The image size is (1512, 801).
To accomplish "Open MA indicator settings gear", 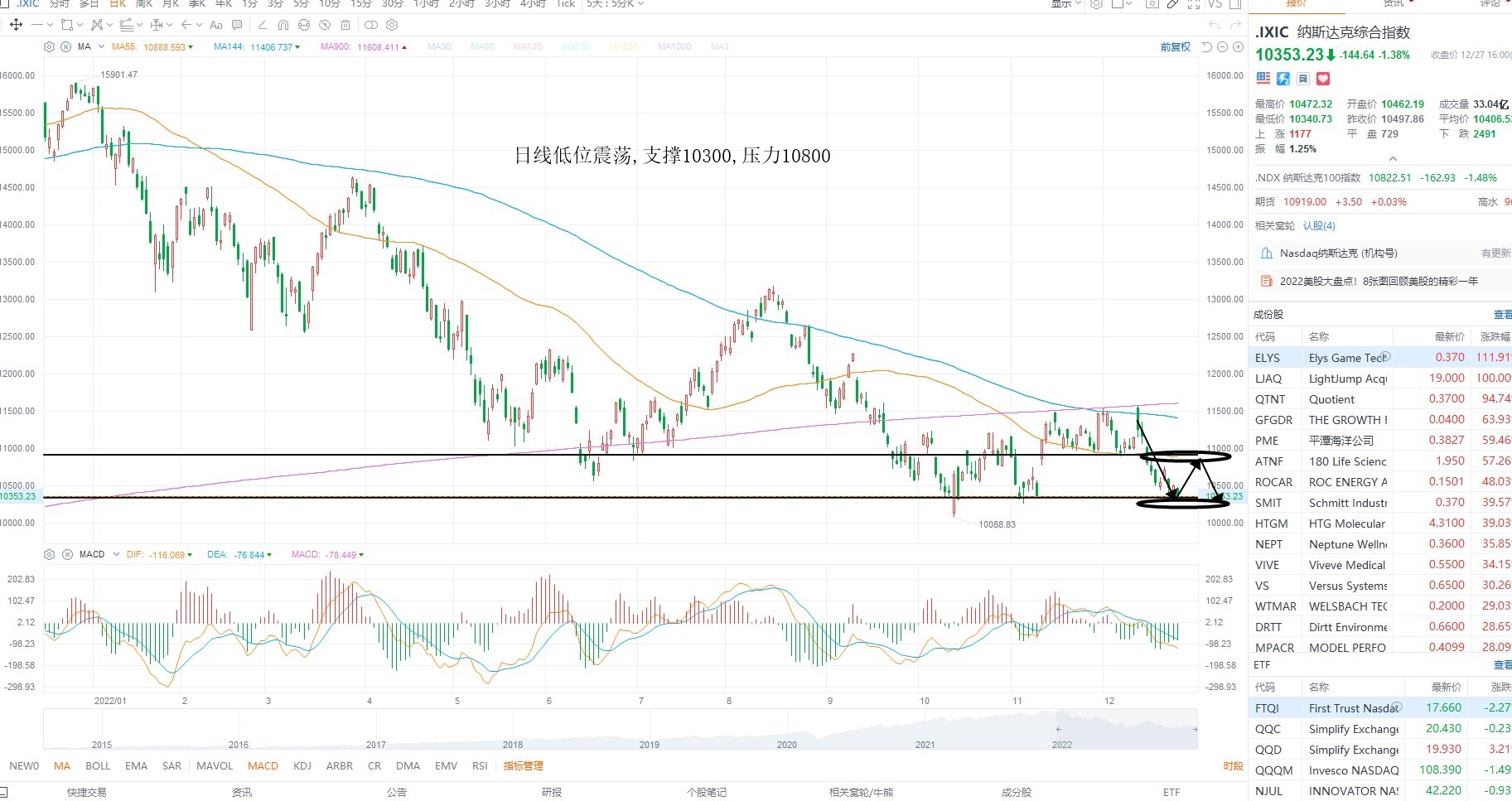I will [x=49, y=47].
